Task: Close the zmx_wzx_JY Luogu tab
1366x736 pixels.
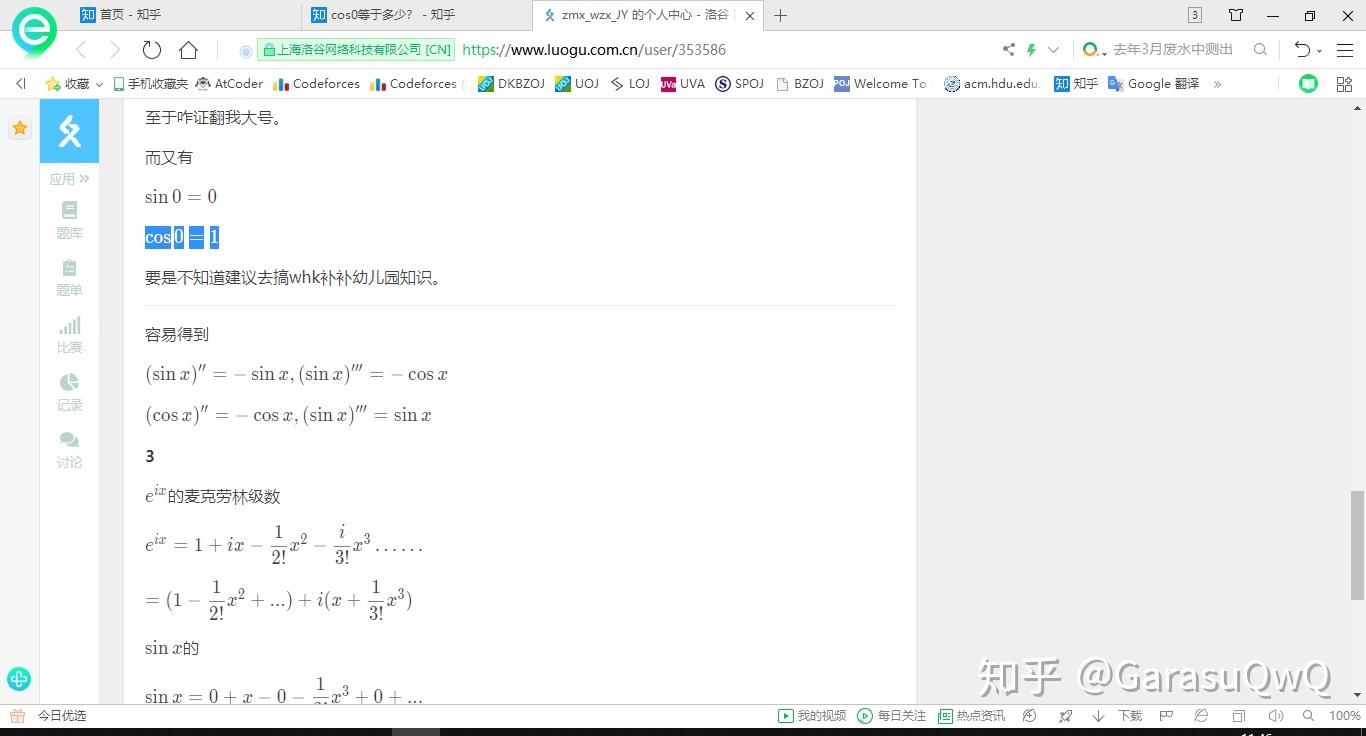Action: [750, 15]
